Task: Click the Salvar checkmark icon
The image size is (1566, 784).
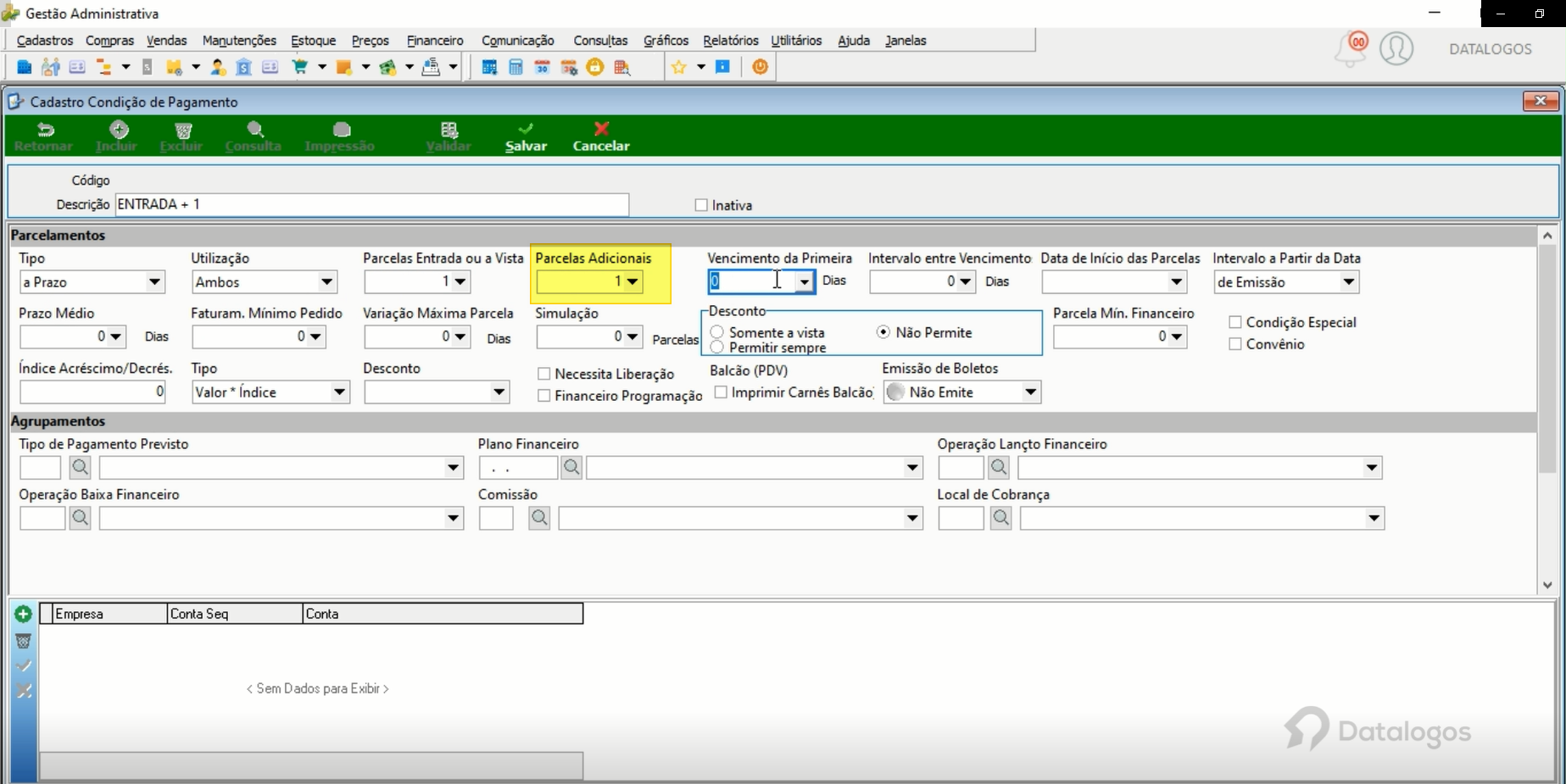Action: 526,129
